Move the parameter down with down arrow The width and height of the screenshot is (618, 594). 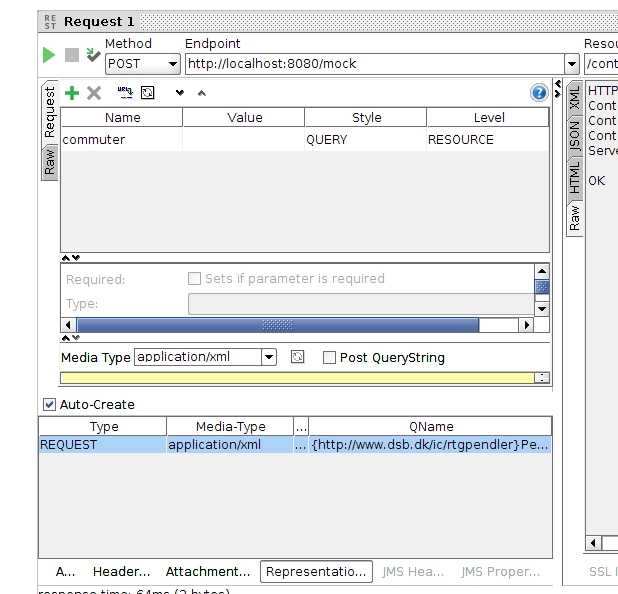coord(180,93)
